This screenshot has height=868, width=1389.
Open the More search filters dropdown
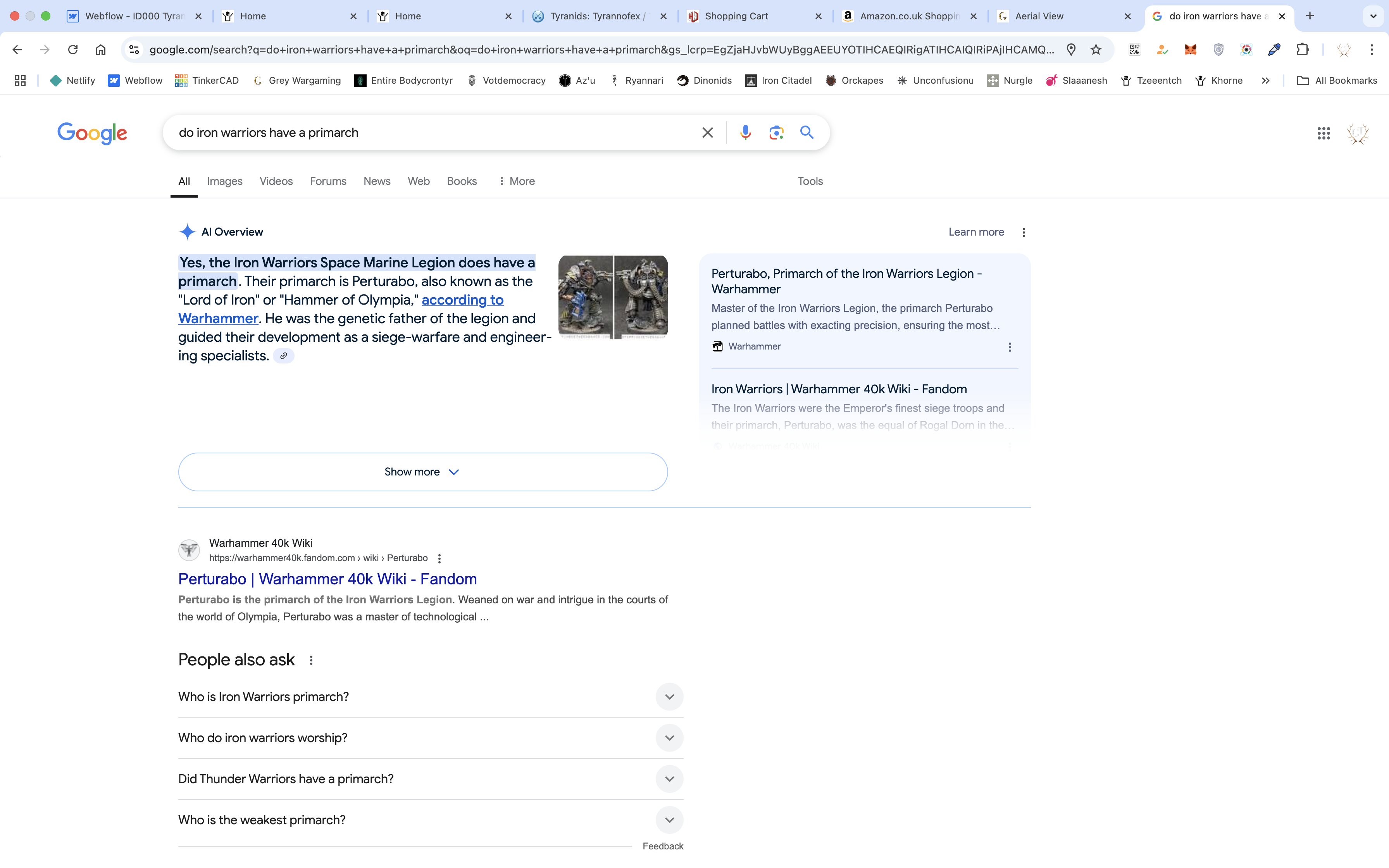pyautogui.click(x=517, y=181)
